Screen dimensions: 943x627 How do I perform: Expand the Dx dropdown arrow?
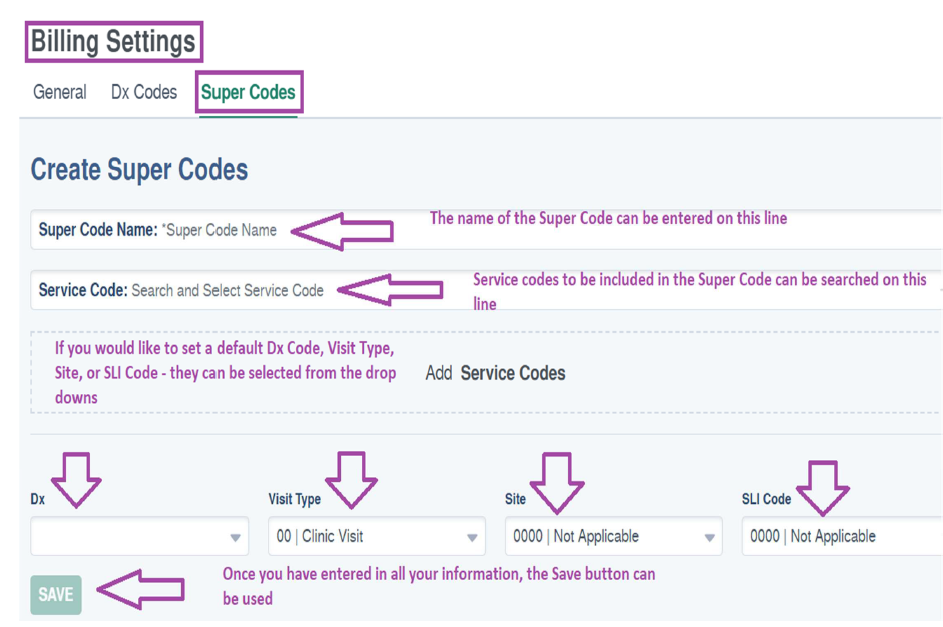tap(235, 537)
